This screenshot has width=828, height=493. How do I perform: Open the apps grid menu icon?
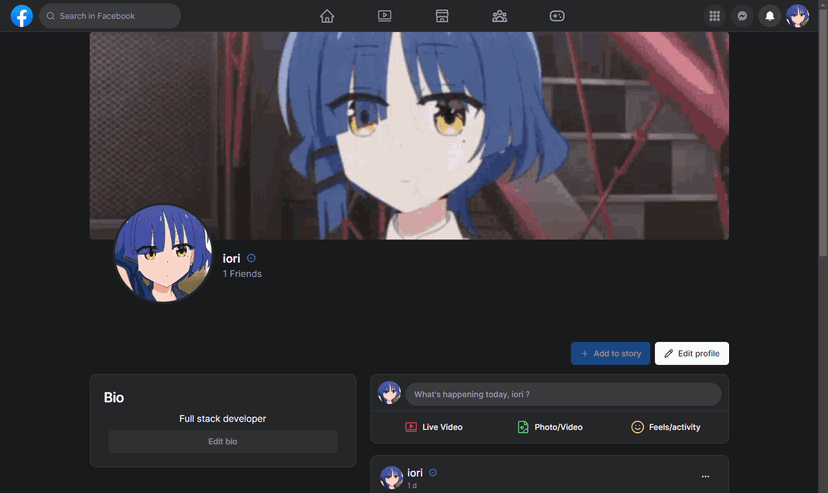(x=714, y=16)
